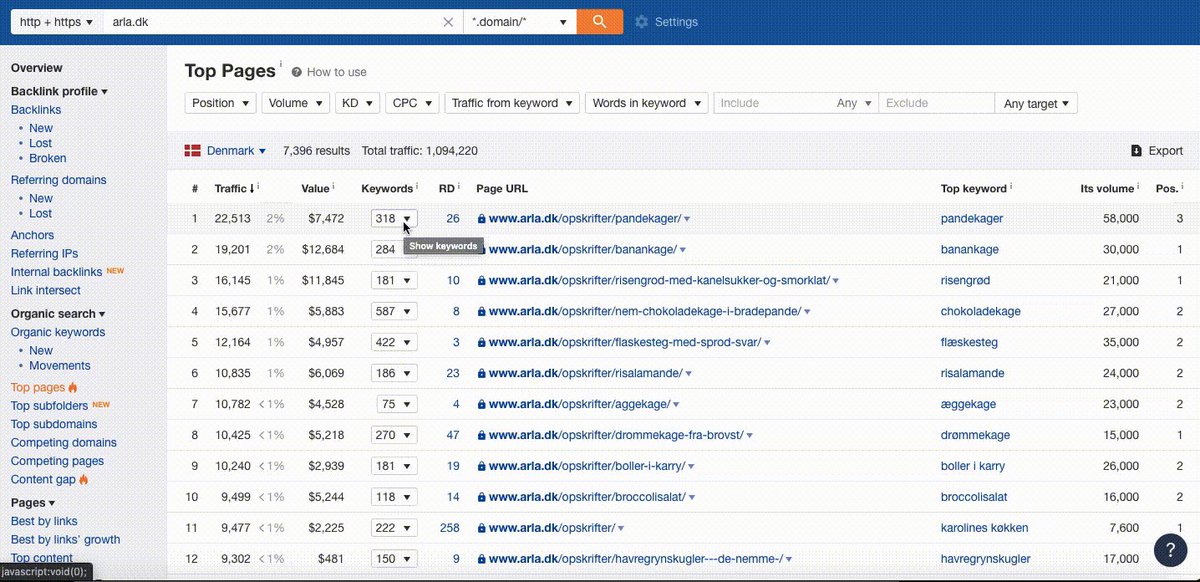Open the KD filter dropdown
The width and height of the screenshot is (1200, 582).
click(x=357, y=103)
